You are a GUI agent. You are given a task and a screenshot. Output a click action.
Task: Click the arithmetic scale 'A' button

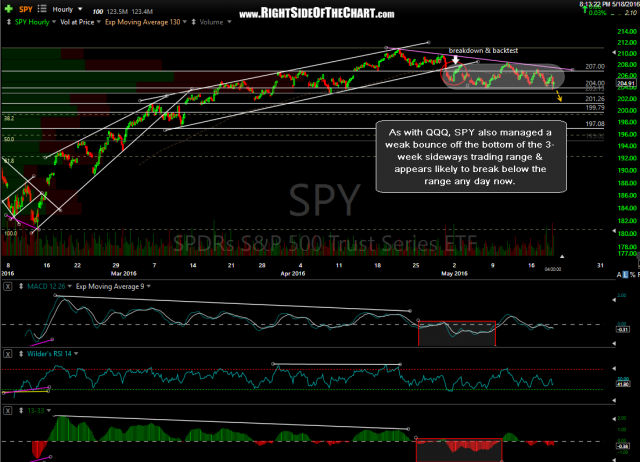tap(620, 275)
